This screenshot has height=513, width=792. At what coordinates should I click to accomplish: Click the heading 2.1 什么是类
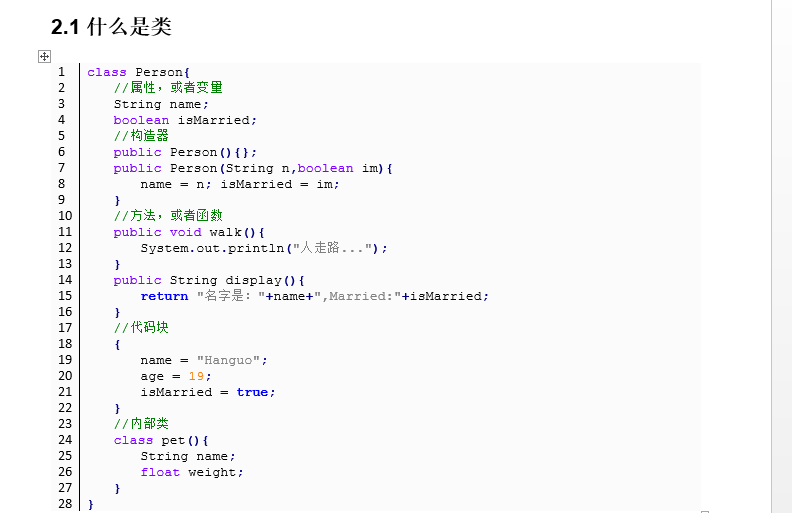111,26
